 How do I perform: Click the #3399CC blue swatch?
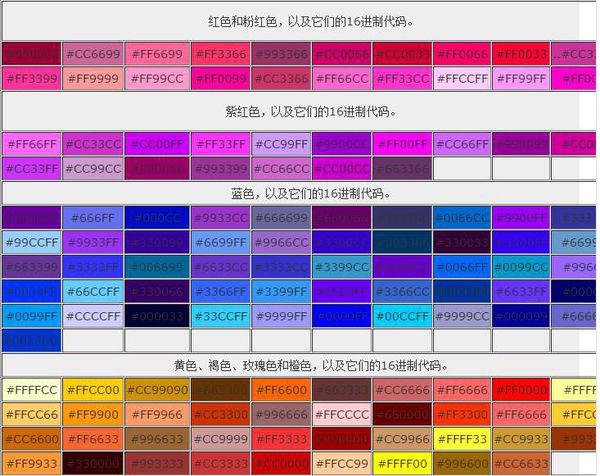point(341,267)
